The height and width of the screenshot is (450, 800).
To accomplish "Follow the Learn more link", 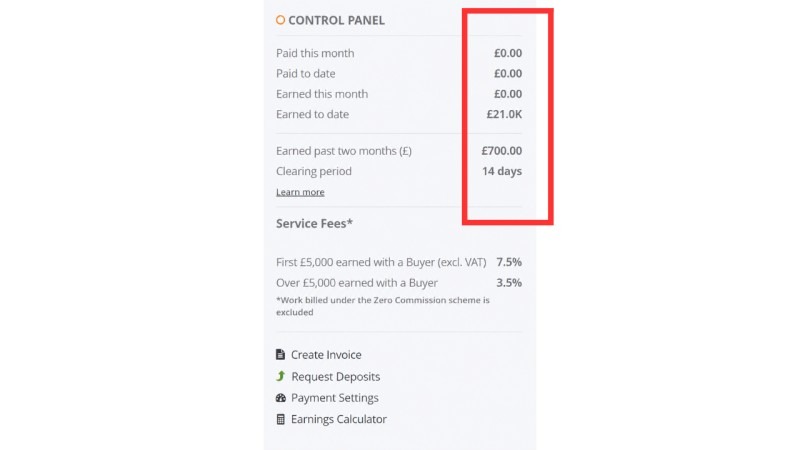I will [x=300, y=192].
